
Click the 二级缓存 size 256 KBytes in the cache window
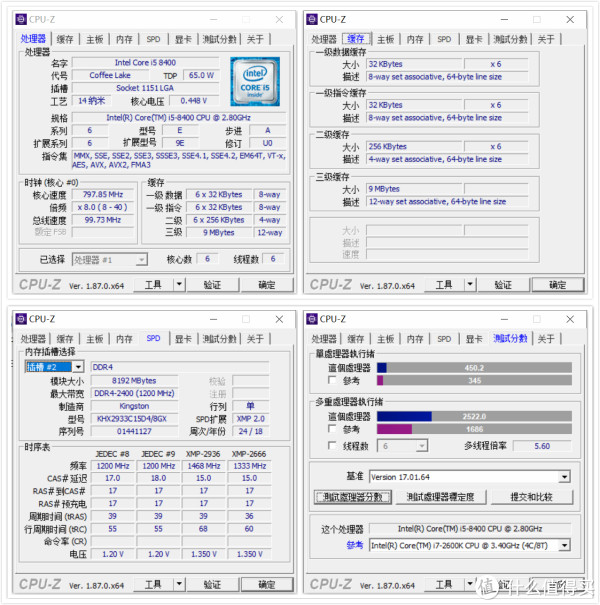(414, 146)
